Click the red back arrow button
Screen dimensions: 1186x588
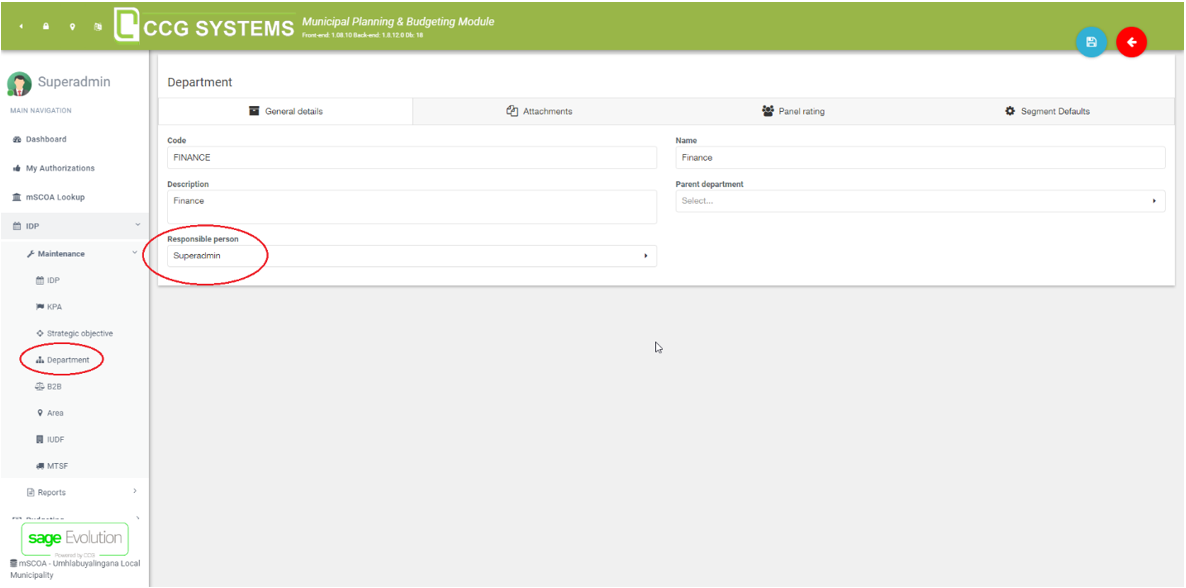point(1131,42)
